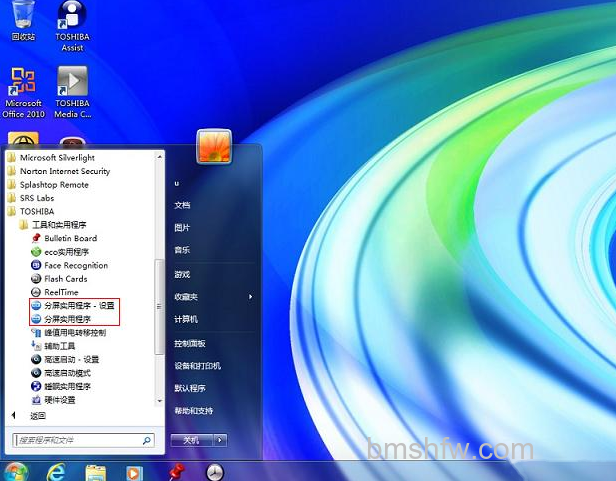Click the Bulletin Board pushpin icon
The height and width of the screenshot is (481, 616).
pyautogui.click(x=36, y=238)
